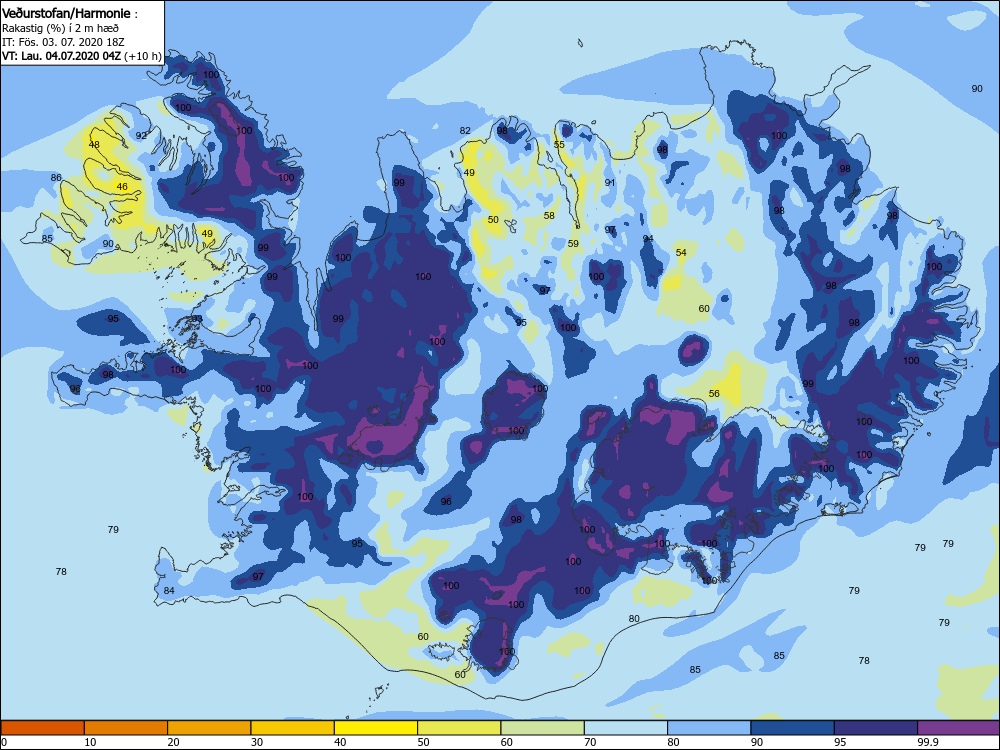The width and height of the screenshot is (1000, 750).
Task: Click the Veðurstofan/Harmonie title text
Action: (x=66, y=13)
